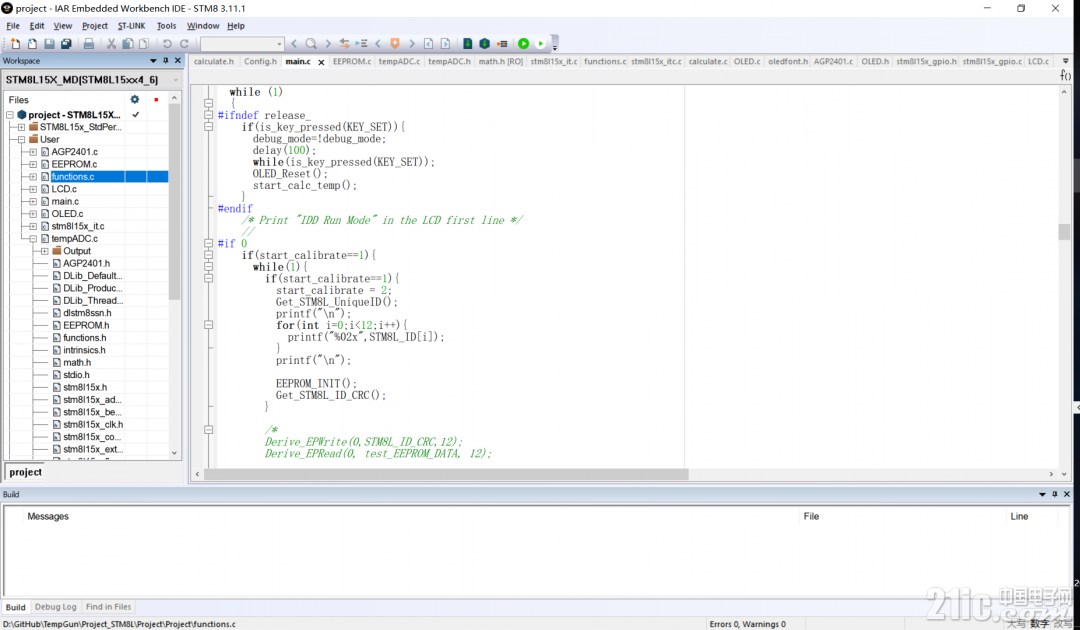Click the Find magnifier icon in toolbar

click(x=311, y=43)
